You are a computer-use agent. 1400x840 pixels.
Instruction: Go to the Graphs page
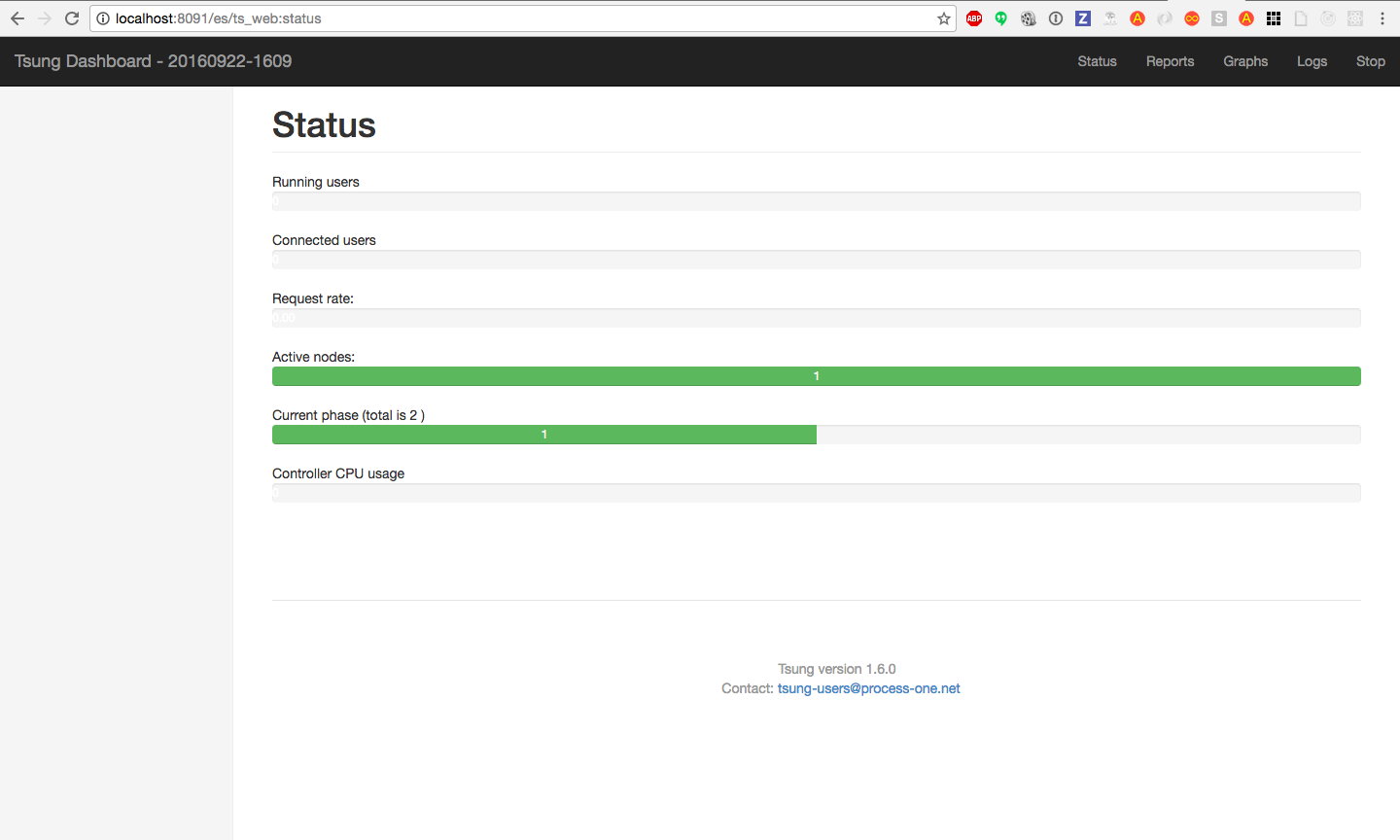pyautogui.click(x=1245, y=61)
